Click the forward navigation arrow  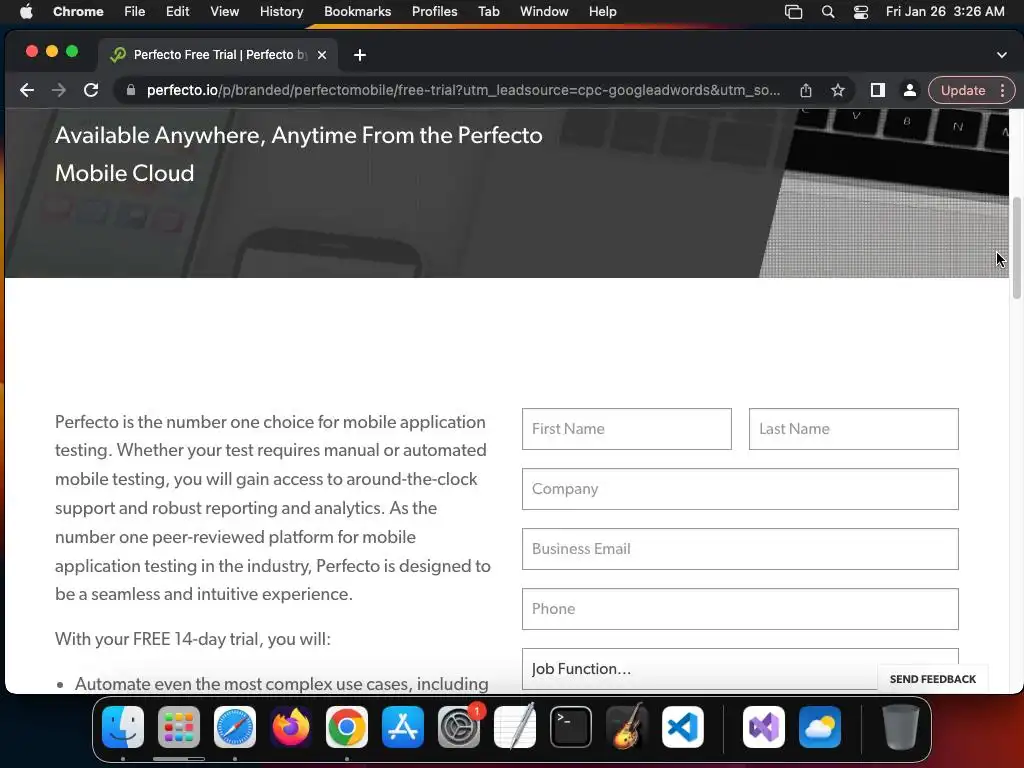click(59, 90)
